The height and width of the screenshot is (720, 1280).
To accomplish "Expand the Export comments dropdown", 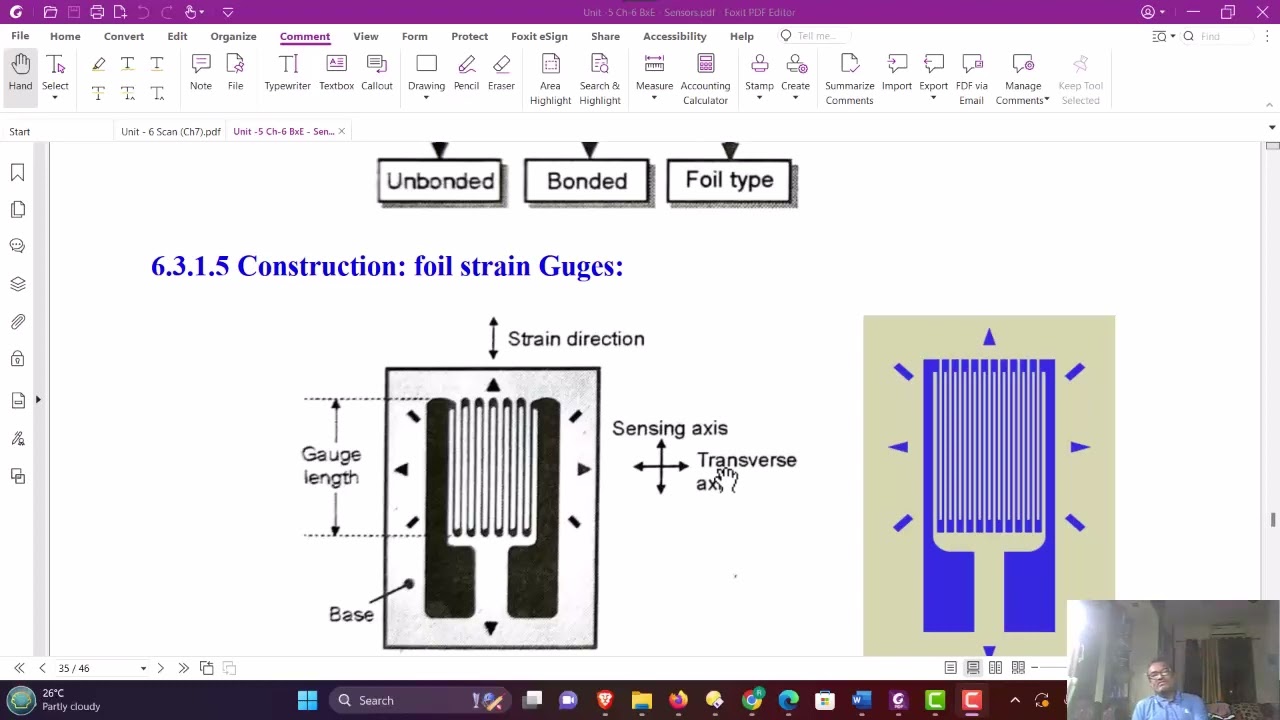I will (x=933, y=98).
